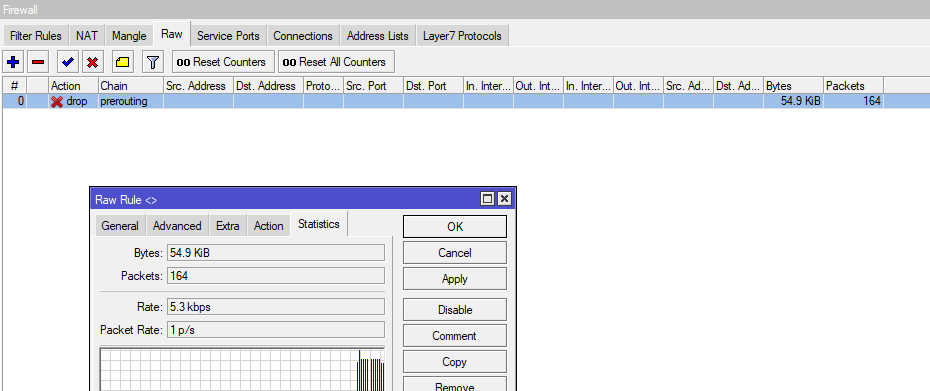Switch to the Filter Rules tab
The width and height of the screenshot is (930, 391).
(x=36, y=36)
